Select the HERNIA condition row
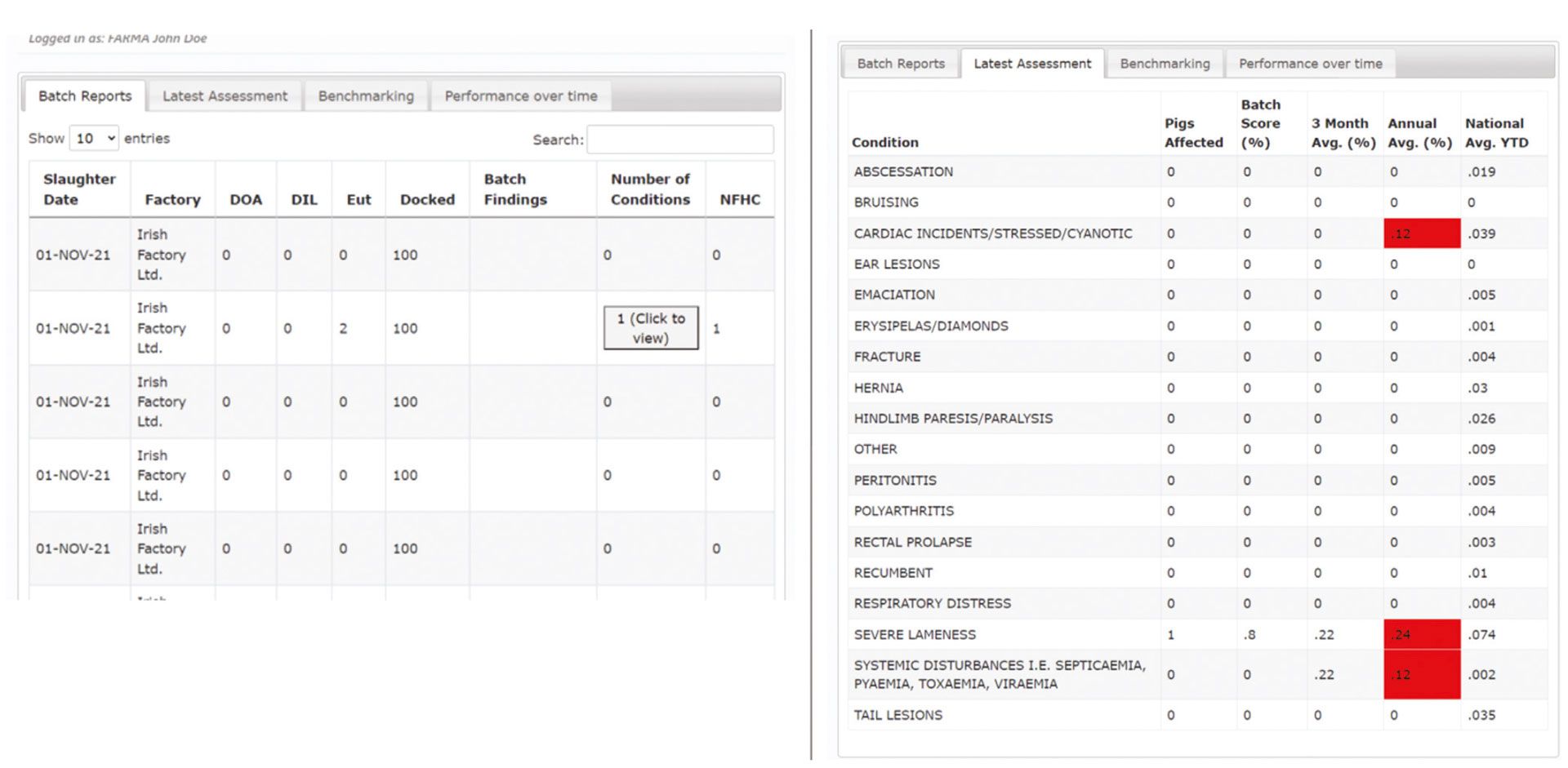The image size is (1568, 768). tap(1197, 388)
